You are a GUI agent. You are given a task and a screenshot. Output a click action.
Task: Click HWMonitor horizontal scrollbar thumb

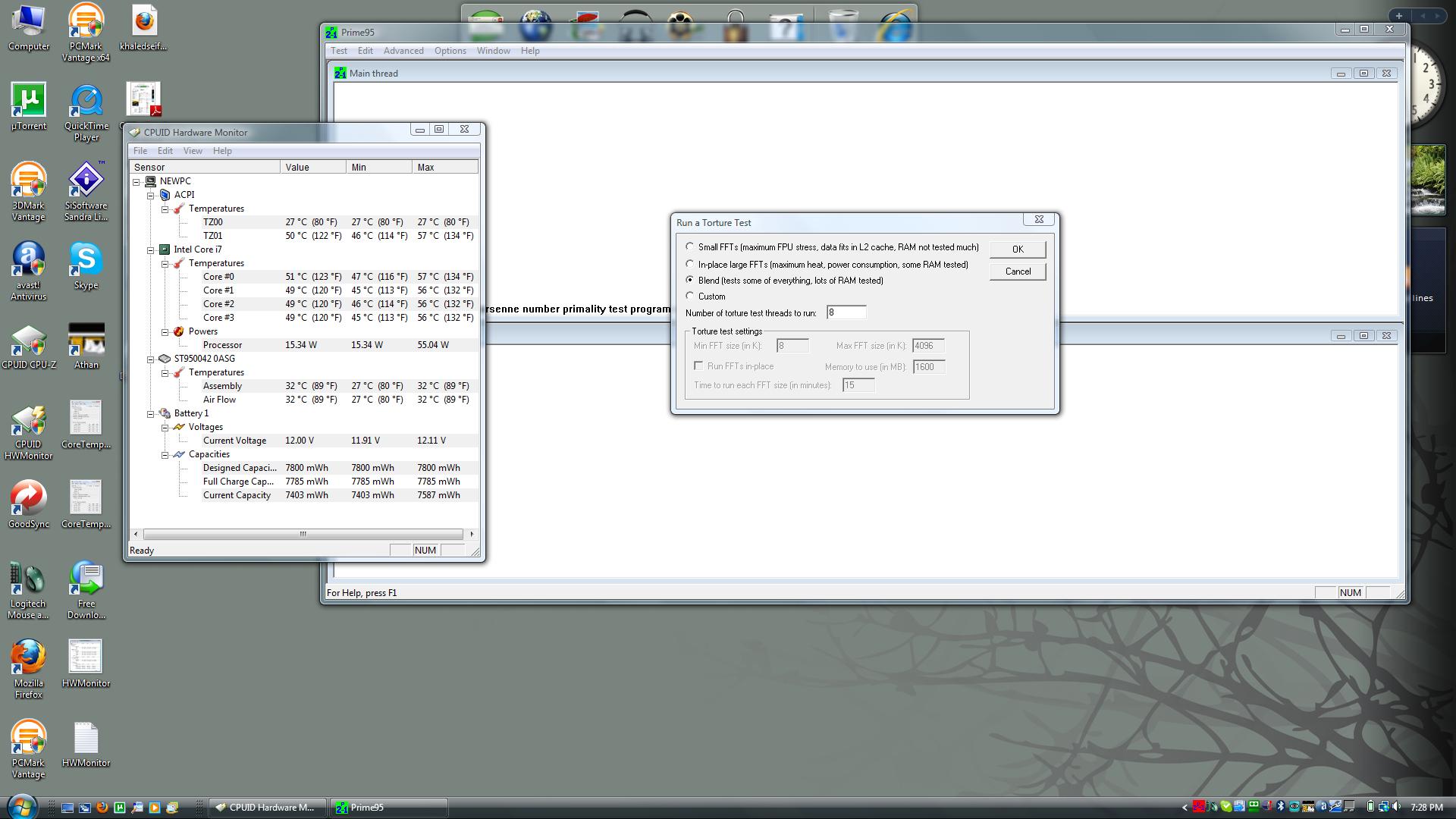click(x=303, y=534)
